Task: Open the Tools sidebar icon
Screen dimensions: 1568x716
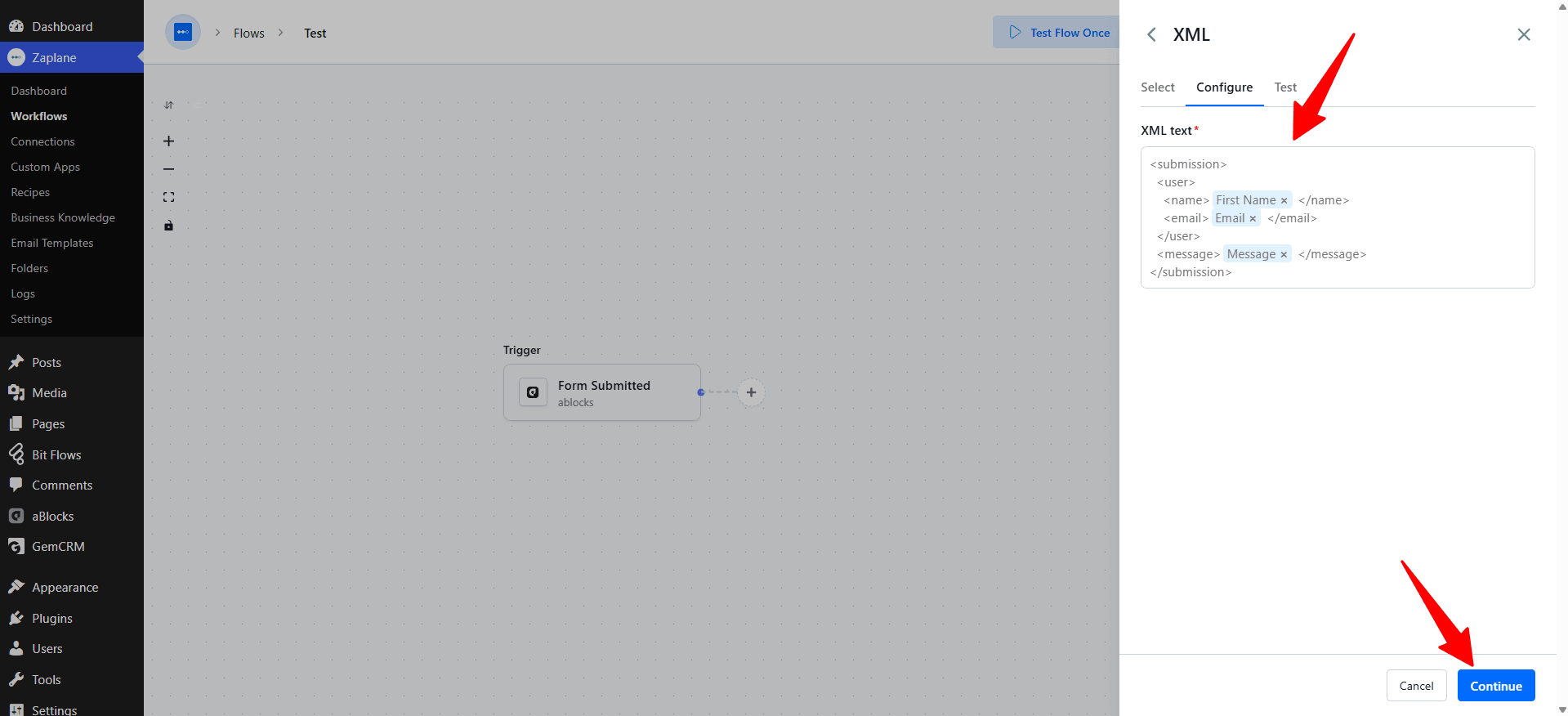Action: [x=16, y=679]
